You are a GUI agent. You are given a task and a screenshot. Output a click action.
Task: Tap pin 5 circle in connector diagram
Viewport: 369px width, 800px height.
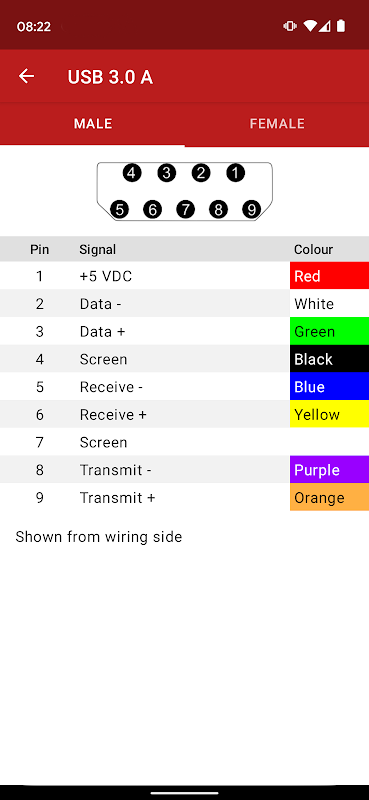pos(119,209)
